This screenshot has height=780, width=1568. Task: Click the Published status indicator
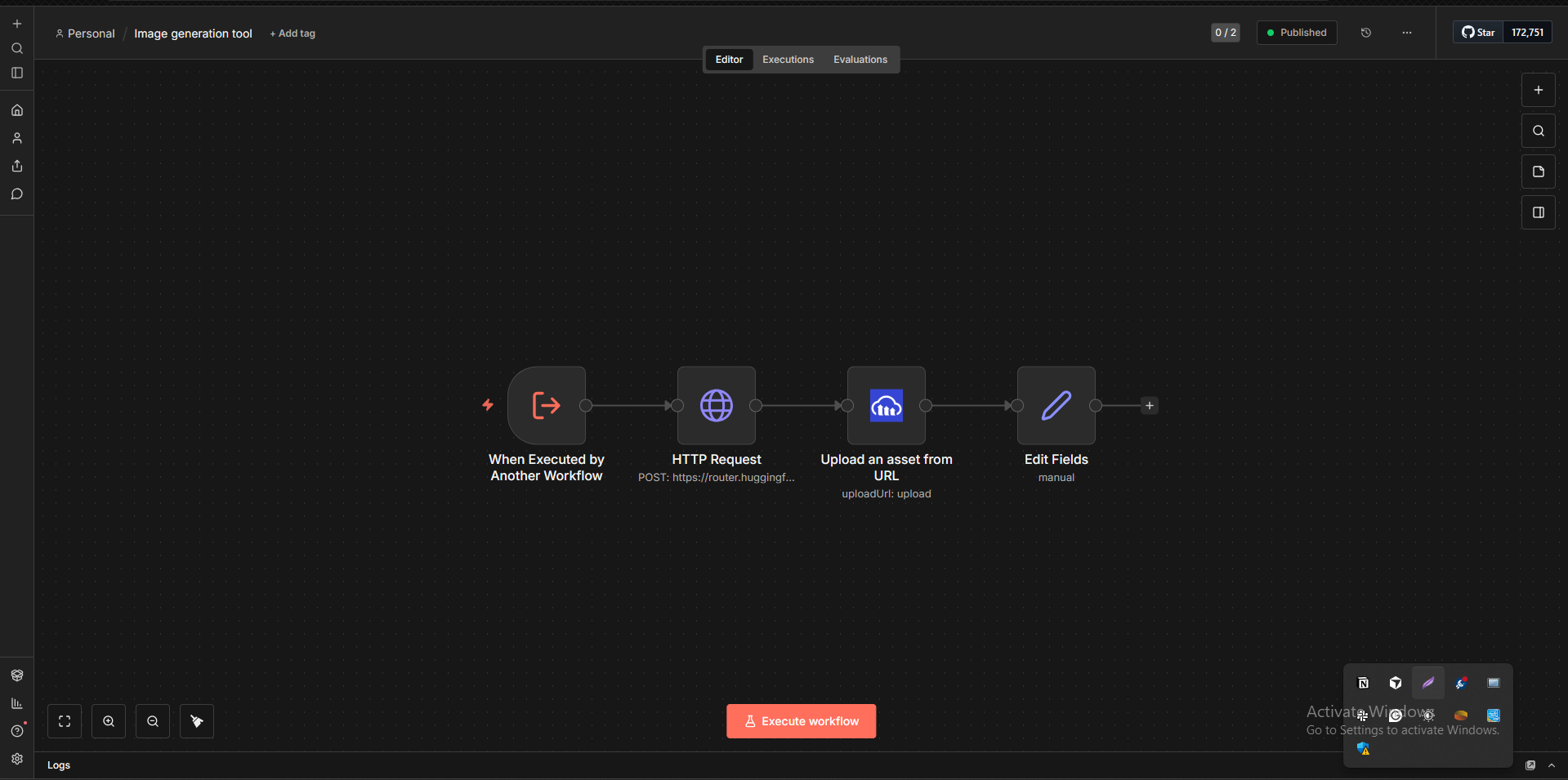point(1296,33)
